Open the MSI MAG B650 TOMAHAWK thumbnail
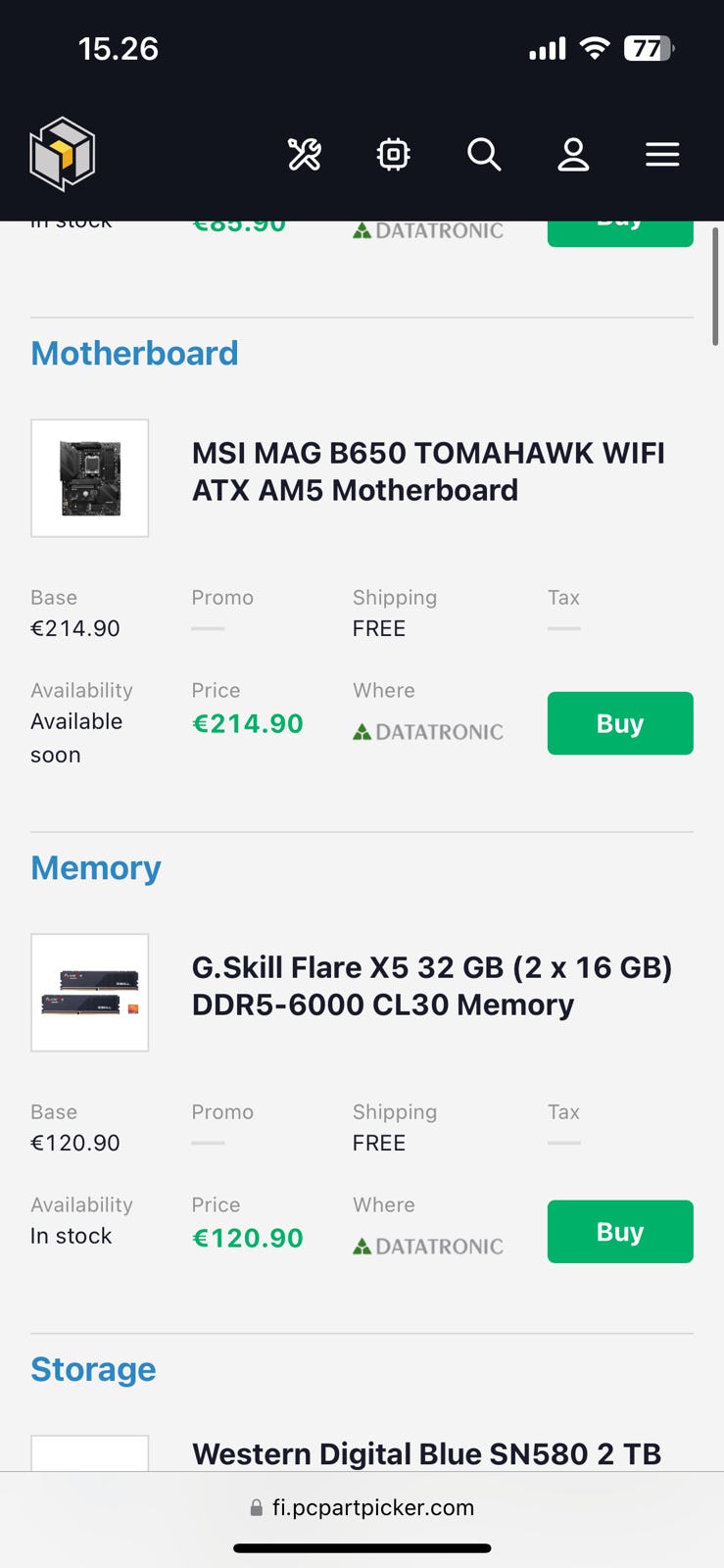The image size is (724, 1568). click(90, 478)
